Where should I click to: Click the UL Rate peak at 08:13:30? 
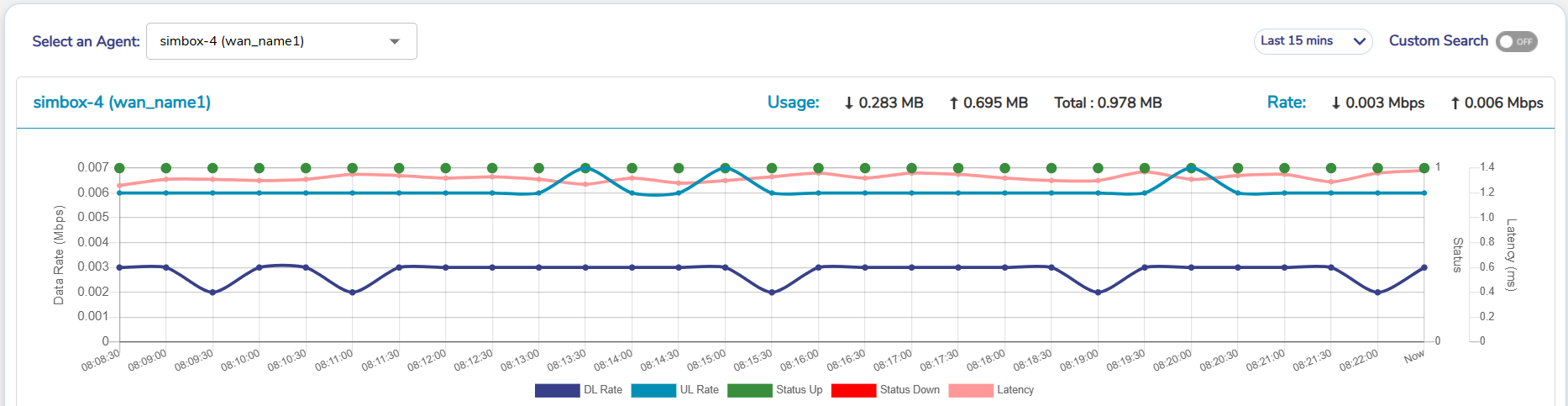pyautogui.click(x=585, y=168)
